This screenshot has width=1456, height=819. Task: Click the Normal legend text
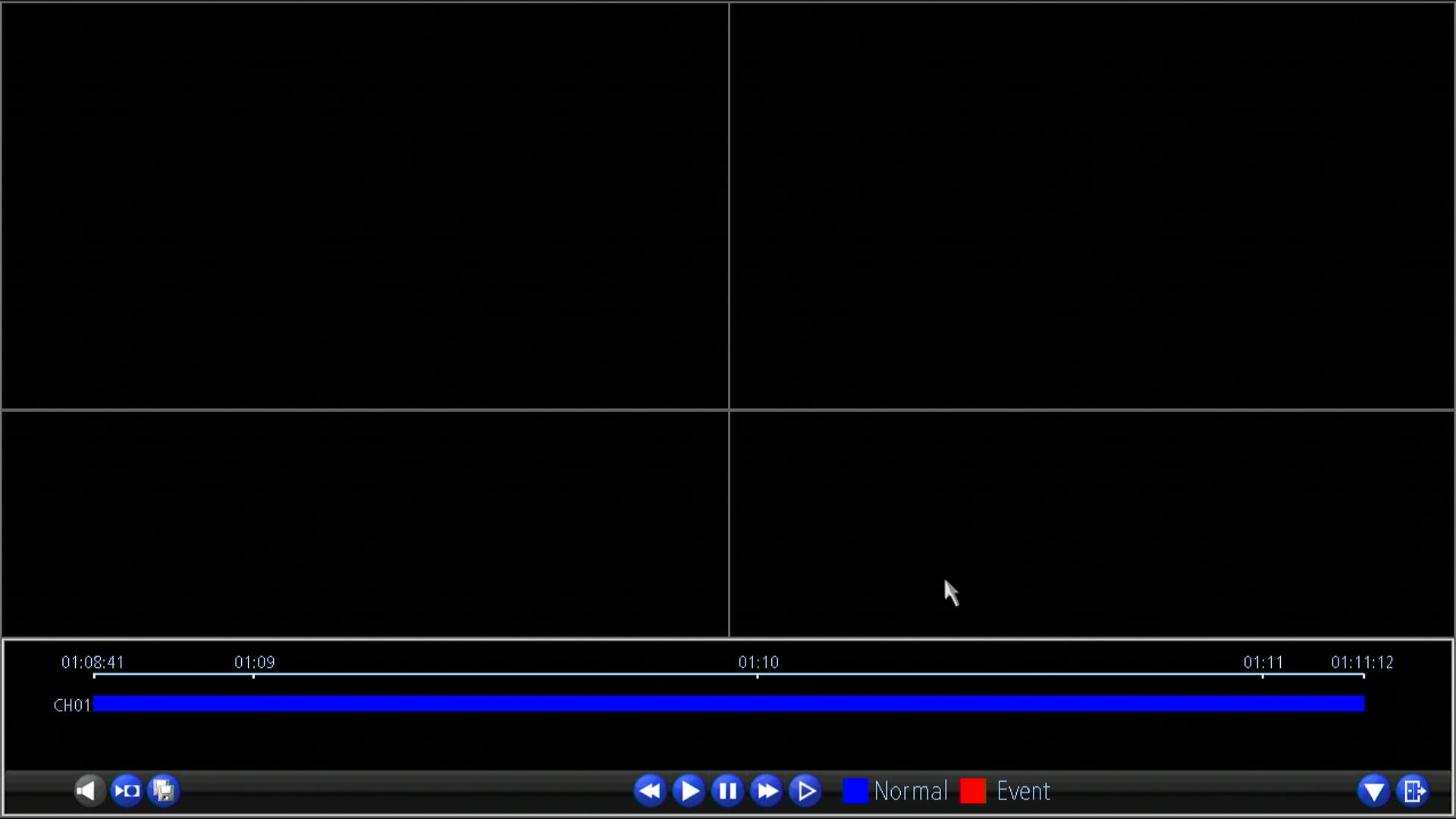[x=911, y=791]
